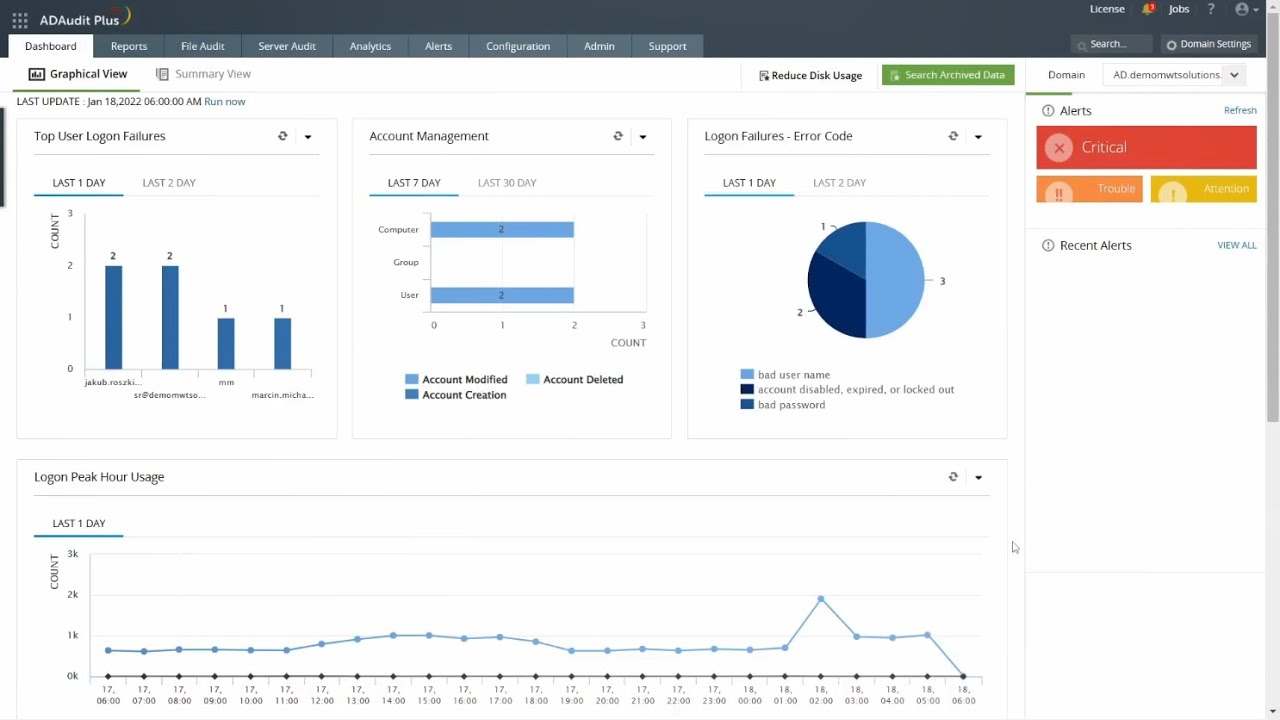The width and height of the screenshot is (1280, 720).
Task: Open the help question mark icon
Action: click(1211, 9)
